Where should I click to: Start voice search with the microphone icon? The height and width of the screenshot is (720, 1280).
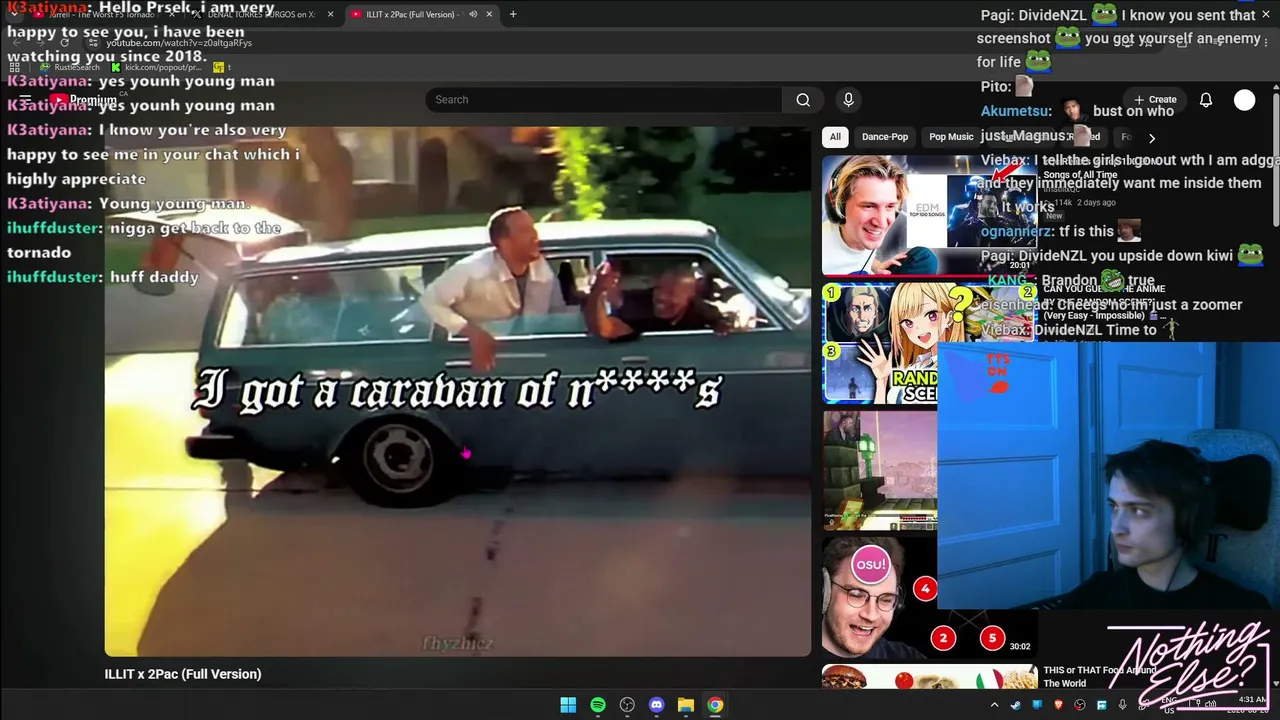point(848,100)
